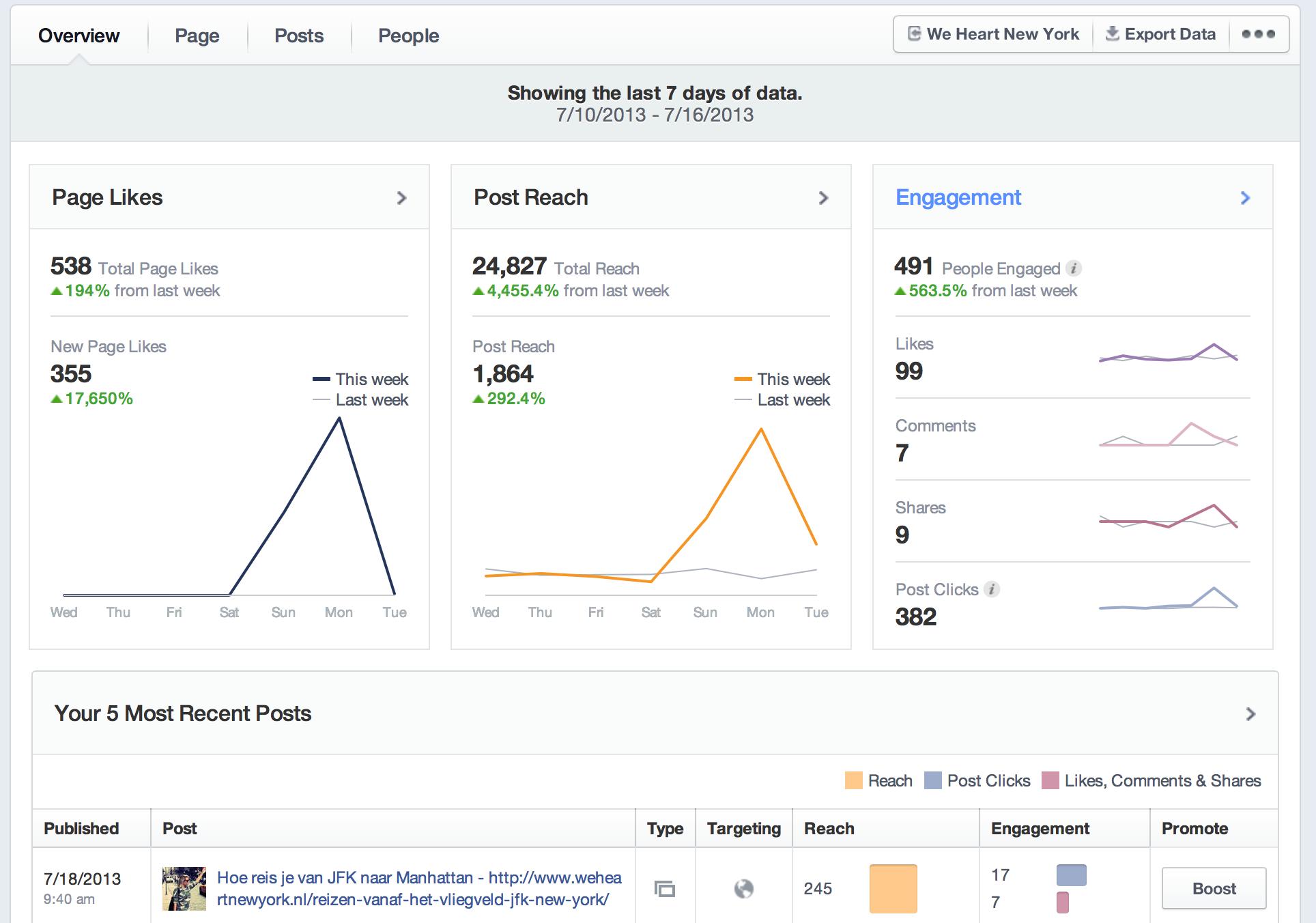Click the export icon beside Export Data
The height and width of the screenshot is (923, 1316).
click(1112, 34)
